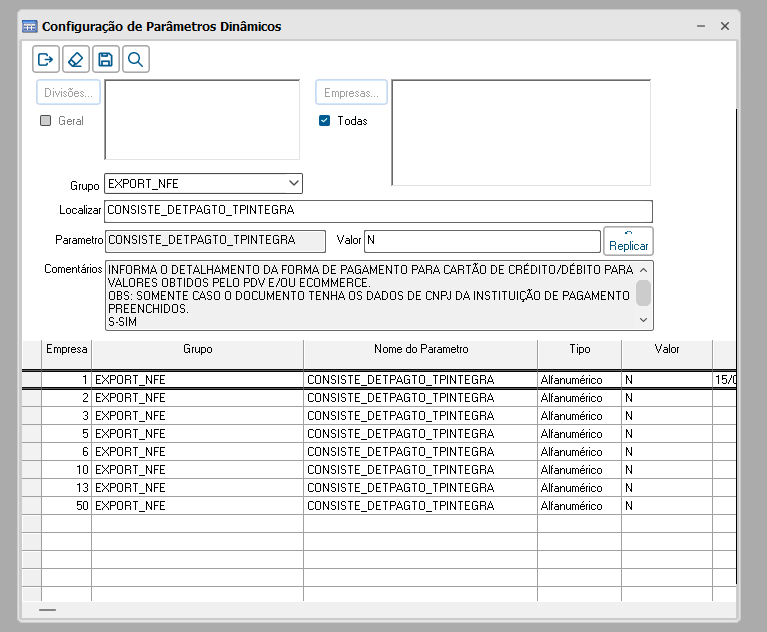767x632 pixels.
Task: Uncheck the Todas checkbox
Action: point(324,120)
